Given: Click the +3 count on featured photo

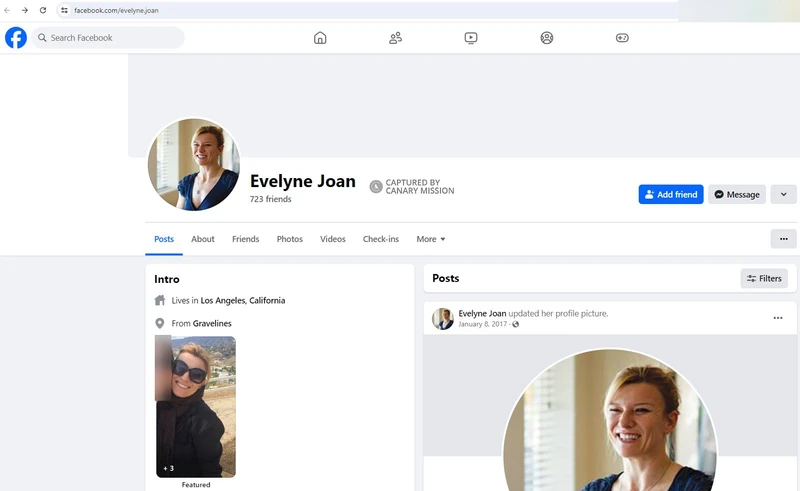Looking at the screenshot, I should tap(168, 468).
